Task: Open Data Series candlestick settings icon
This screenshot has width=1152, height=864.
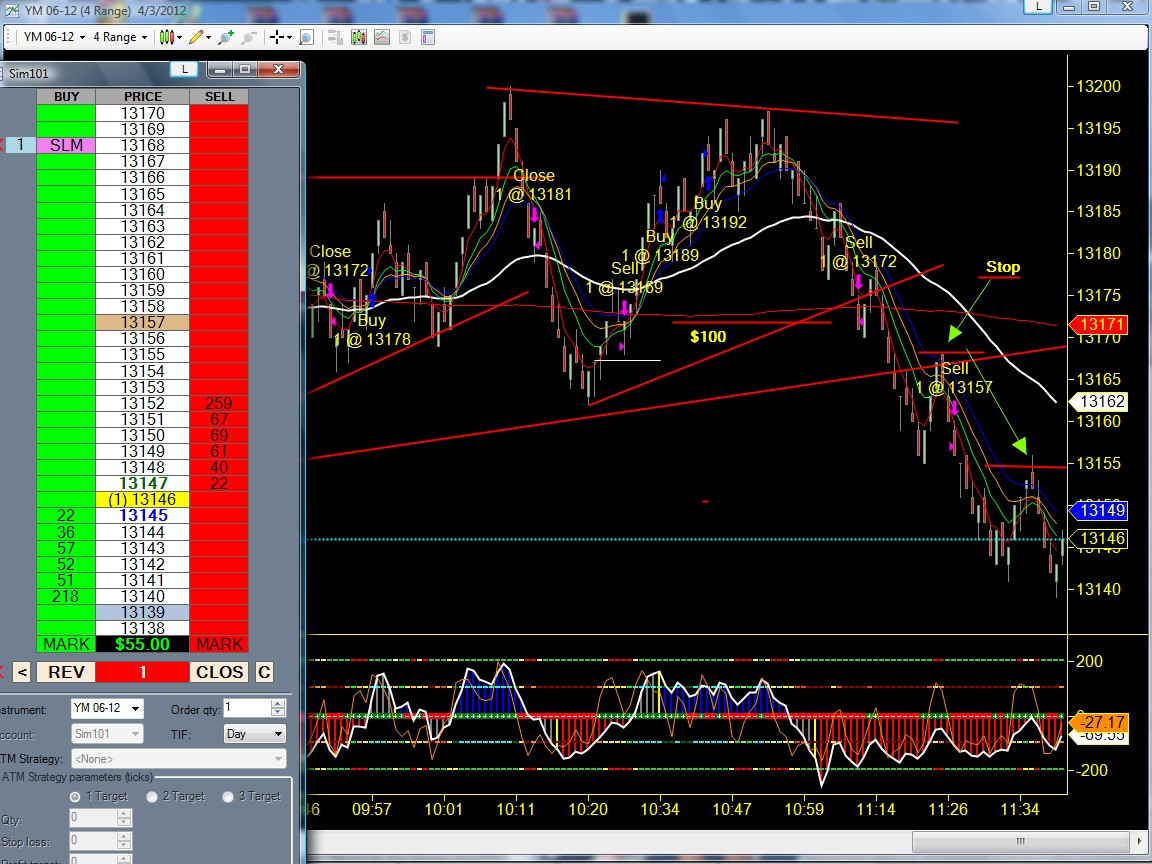Action: click(x=359, y=37)
